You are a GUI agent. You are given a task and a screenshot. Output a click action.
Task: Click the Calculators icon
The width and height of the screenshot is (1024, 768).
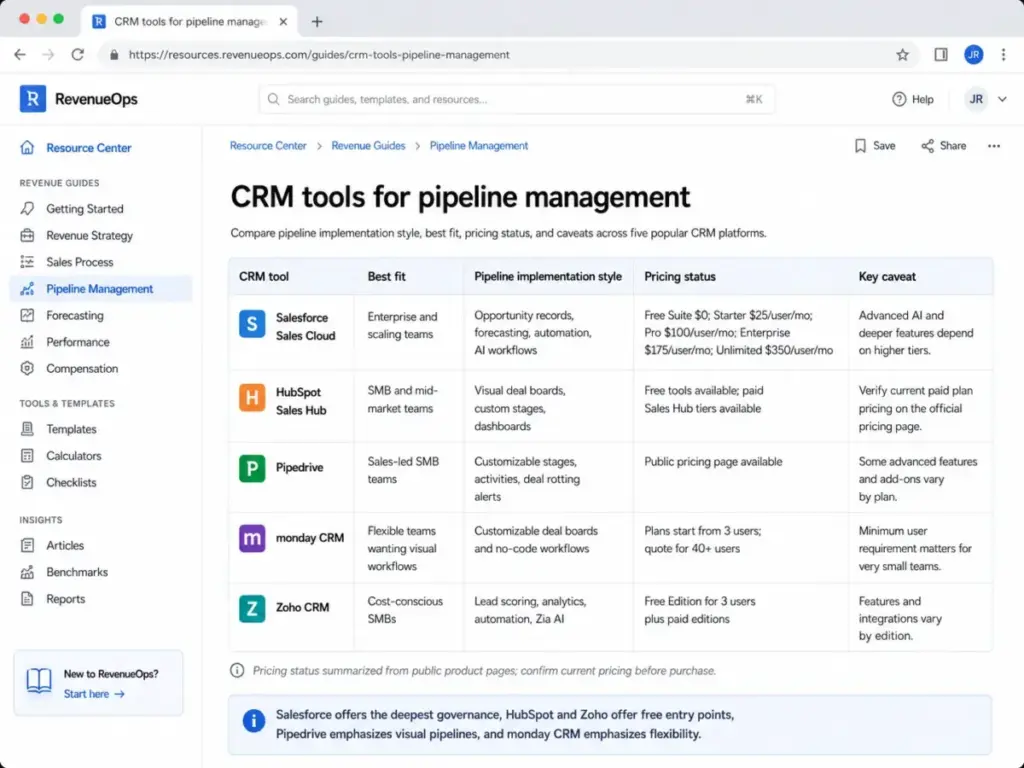click(x=27, y=456)
